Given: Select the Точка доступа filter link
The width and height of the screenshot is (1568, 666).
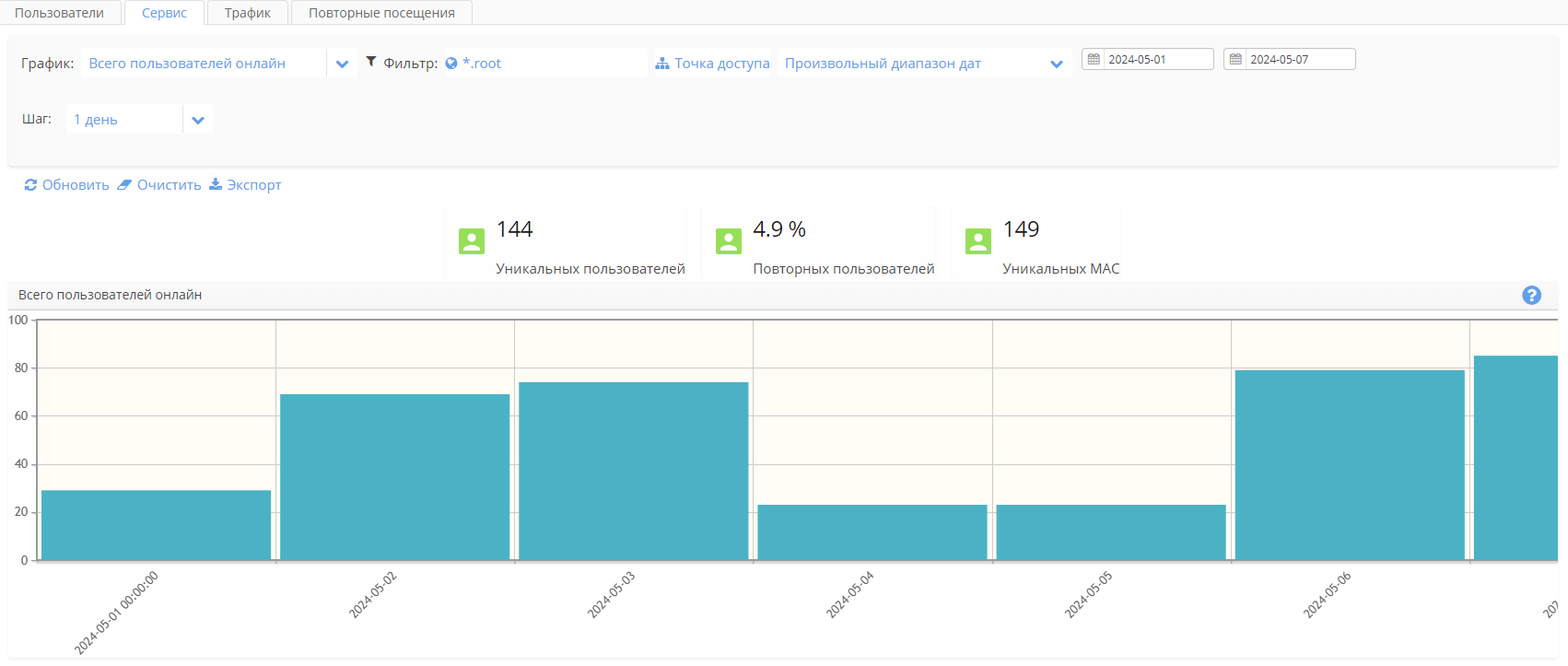Looking at the screenshot, I should pos(712,64).
